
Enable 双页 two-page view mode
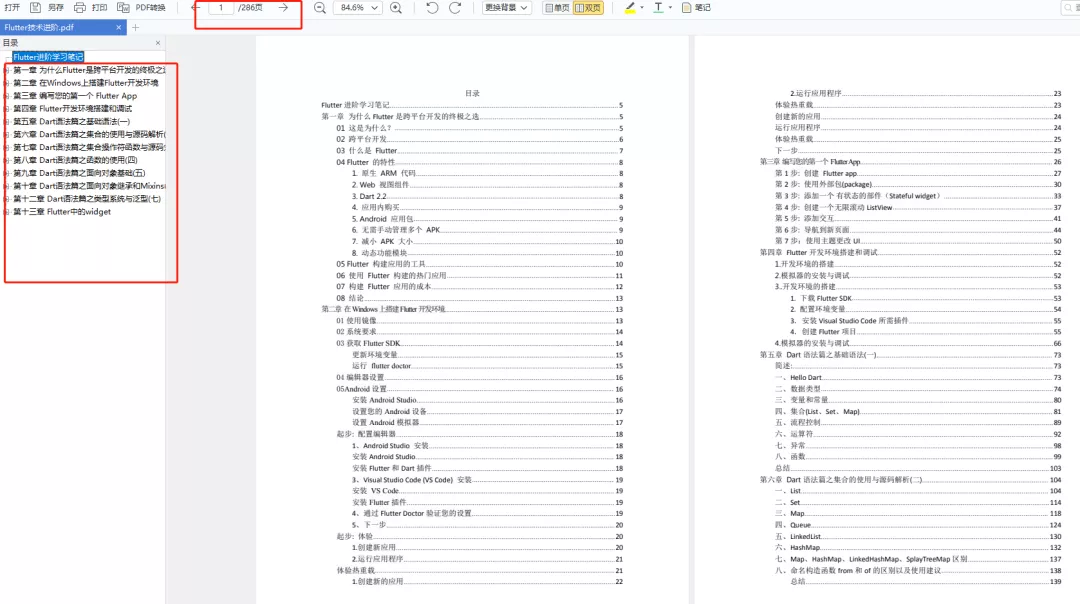click(586, 9)
